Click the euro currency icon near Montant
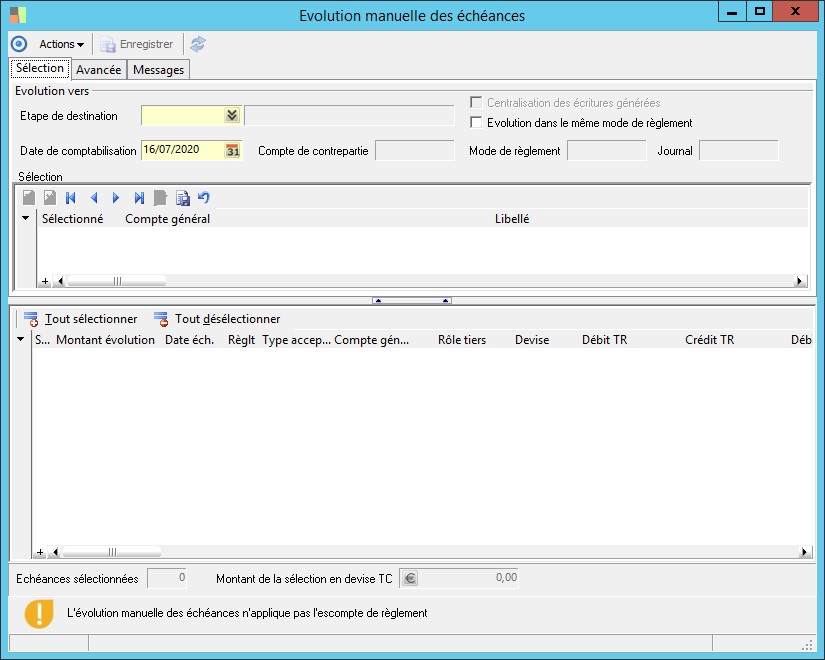Viewport: 825px width, 660px height. pyautogui.click(x=410, y=578)
